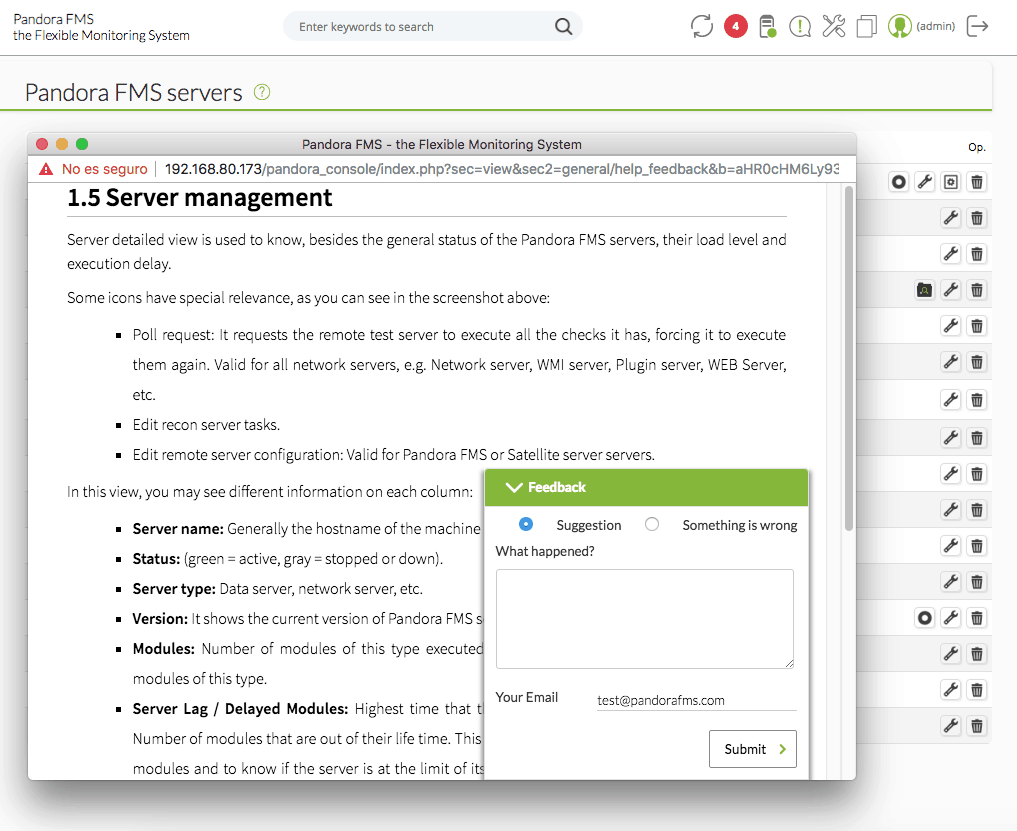Click the 1.5 Server management heading

click(200, 198)
